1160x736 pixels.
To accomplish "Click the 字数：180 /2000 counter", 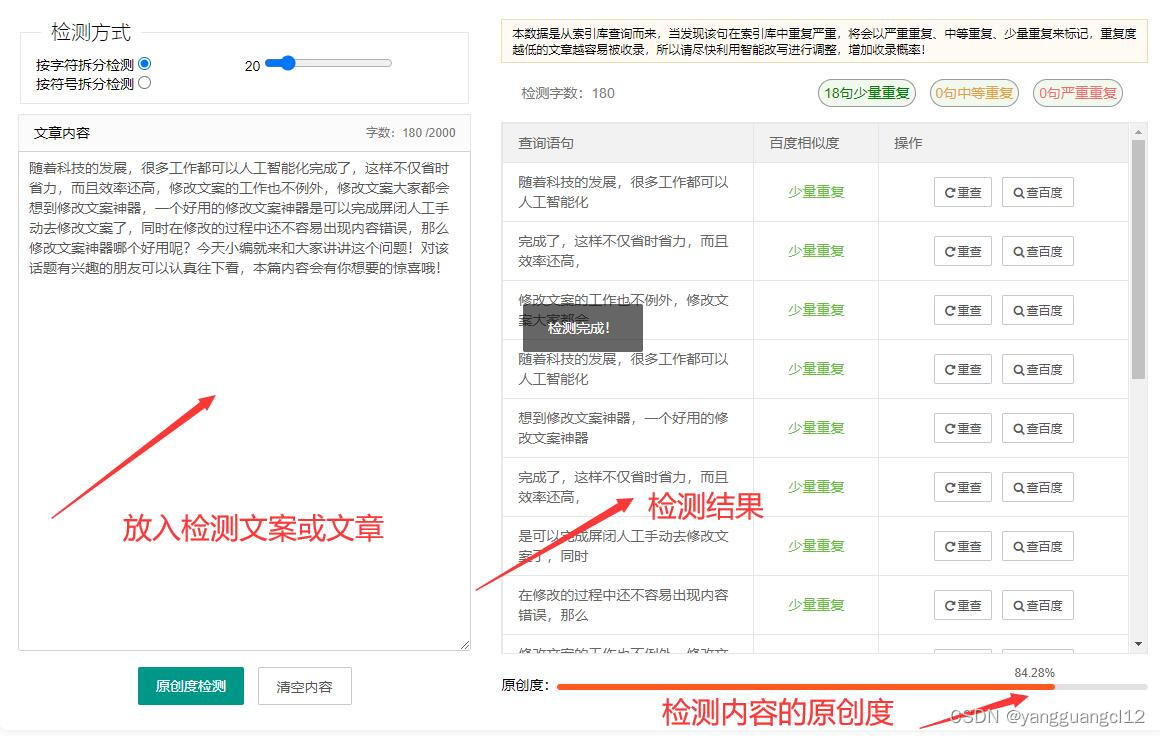I will tap(411, 132).
